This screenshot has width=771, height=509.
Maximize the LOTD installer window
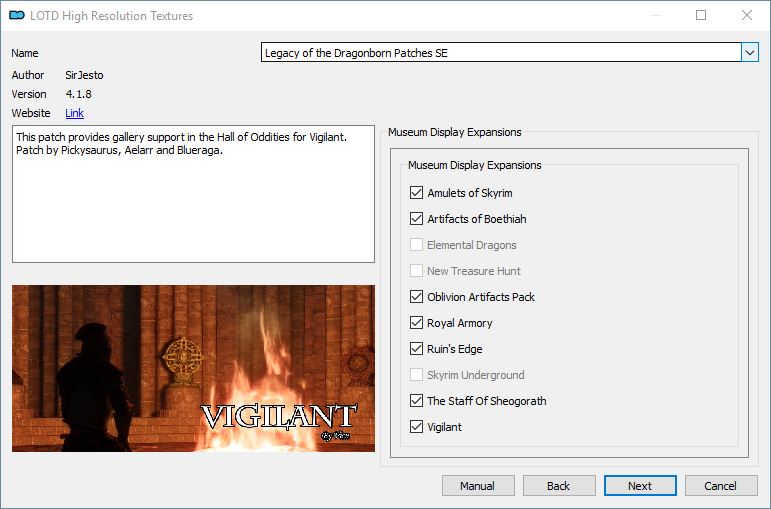pos(701,15)
